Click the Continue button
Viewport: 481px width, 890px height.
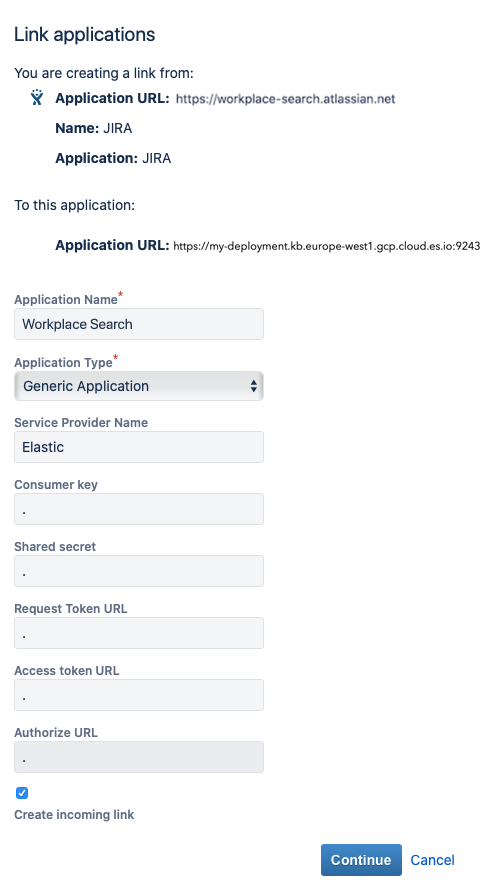[x=361, y=860]
